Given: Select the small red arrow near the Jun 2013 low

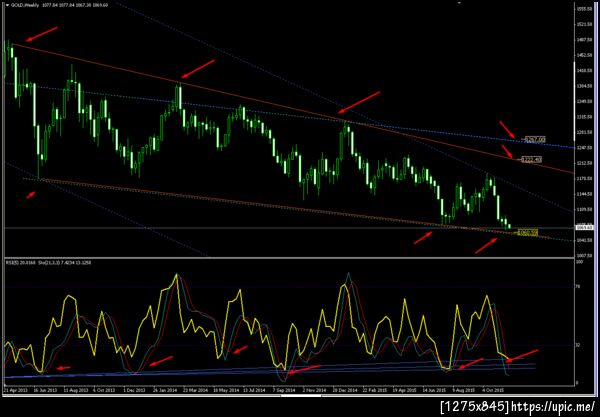Looking at the screenshot, I should (31, 195).
